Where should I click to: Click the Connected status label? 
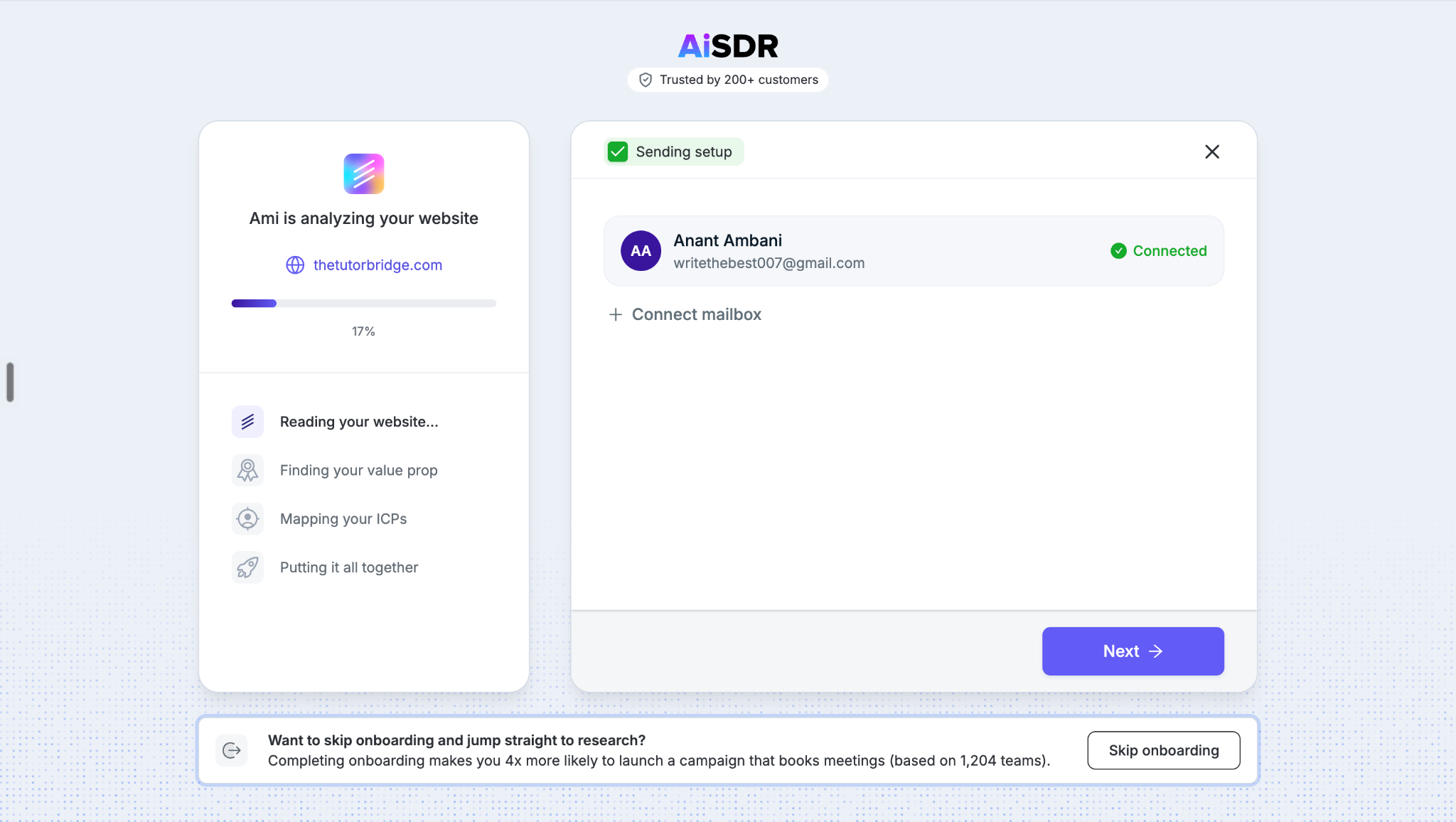1169,250
